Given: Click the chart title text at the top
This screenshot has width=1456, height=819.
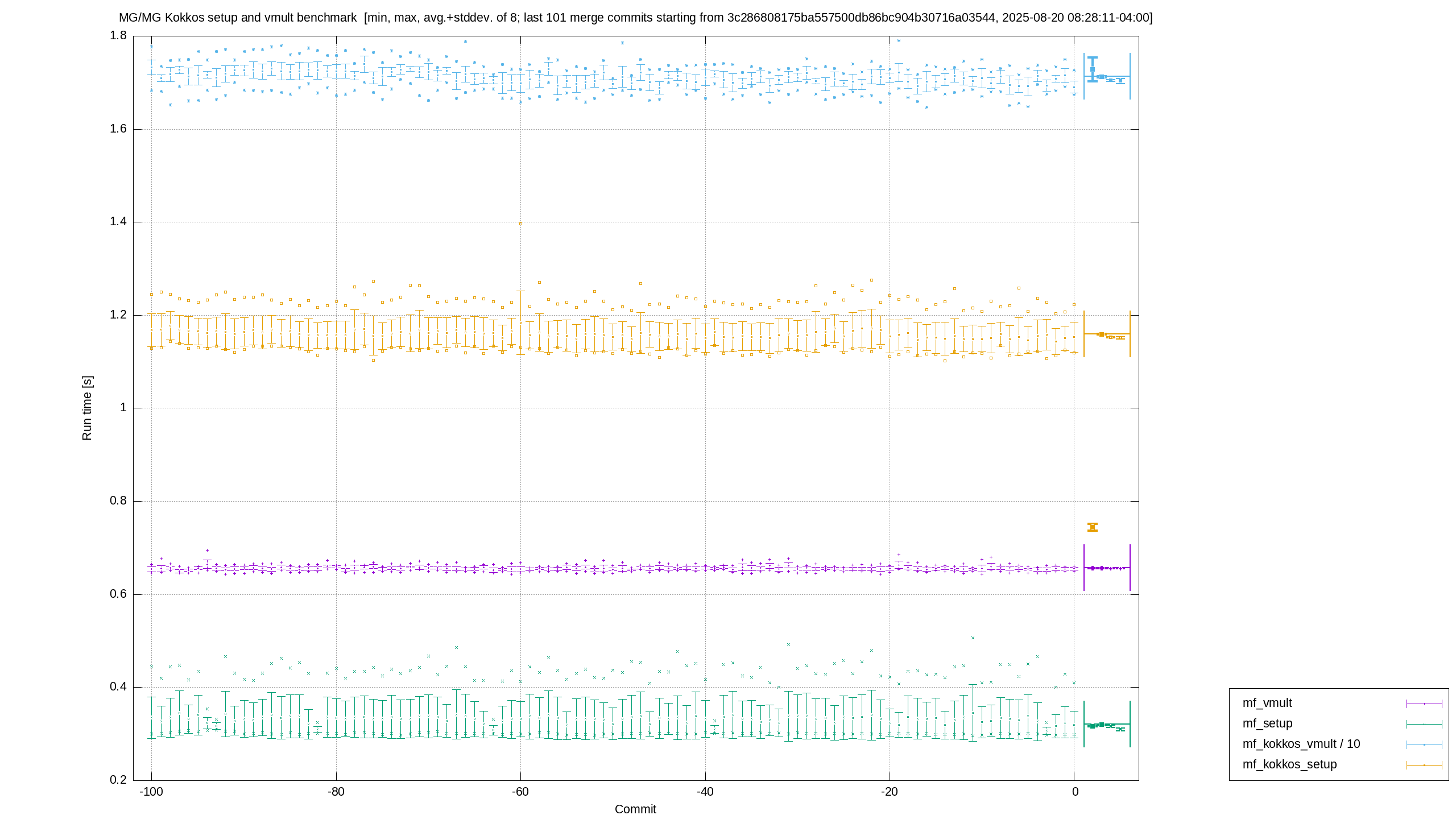Looking at the screenshot, I should (635, 18).
